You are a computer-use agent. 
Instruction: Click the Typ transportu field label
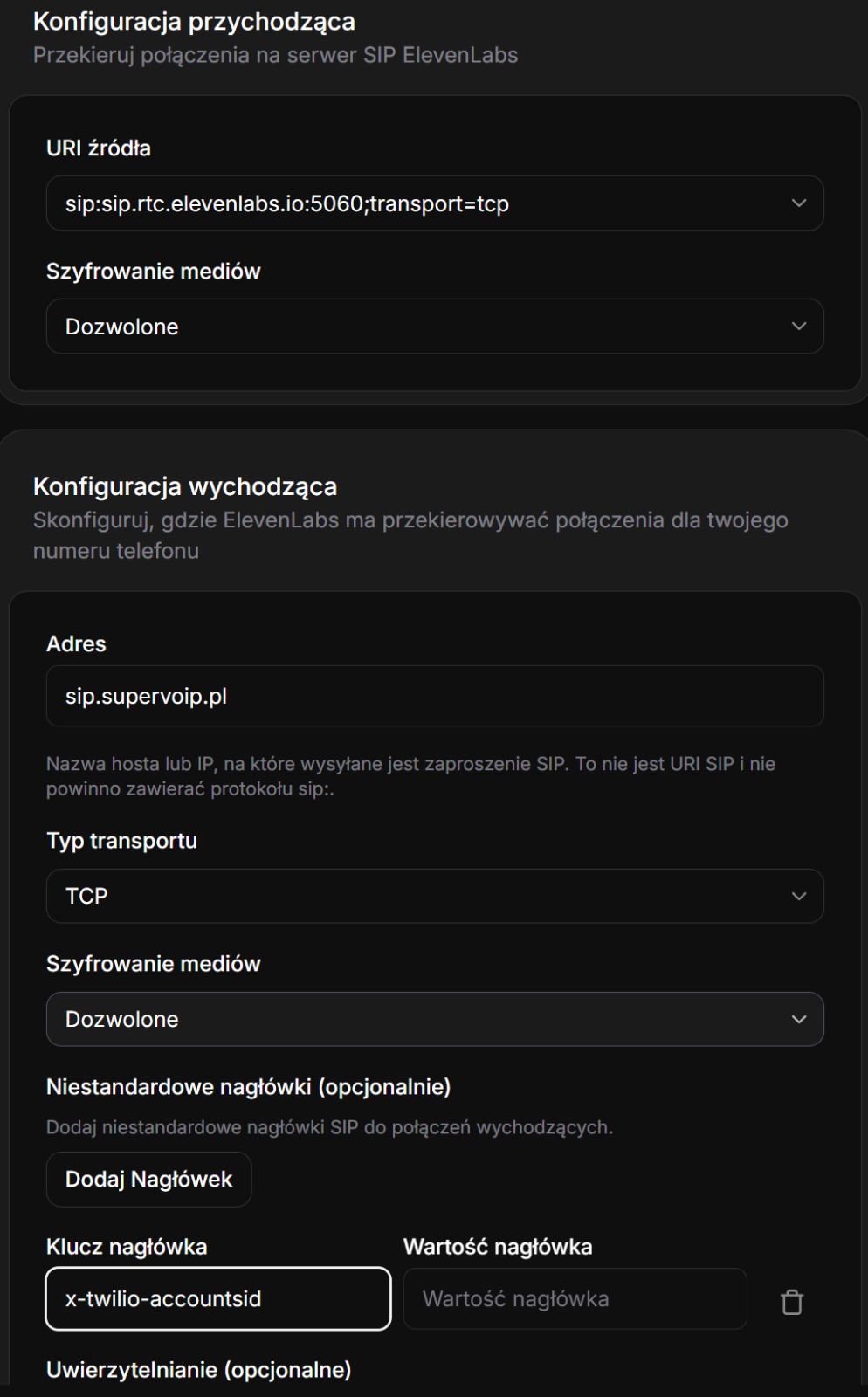(121, 841)
